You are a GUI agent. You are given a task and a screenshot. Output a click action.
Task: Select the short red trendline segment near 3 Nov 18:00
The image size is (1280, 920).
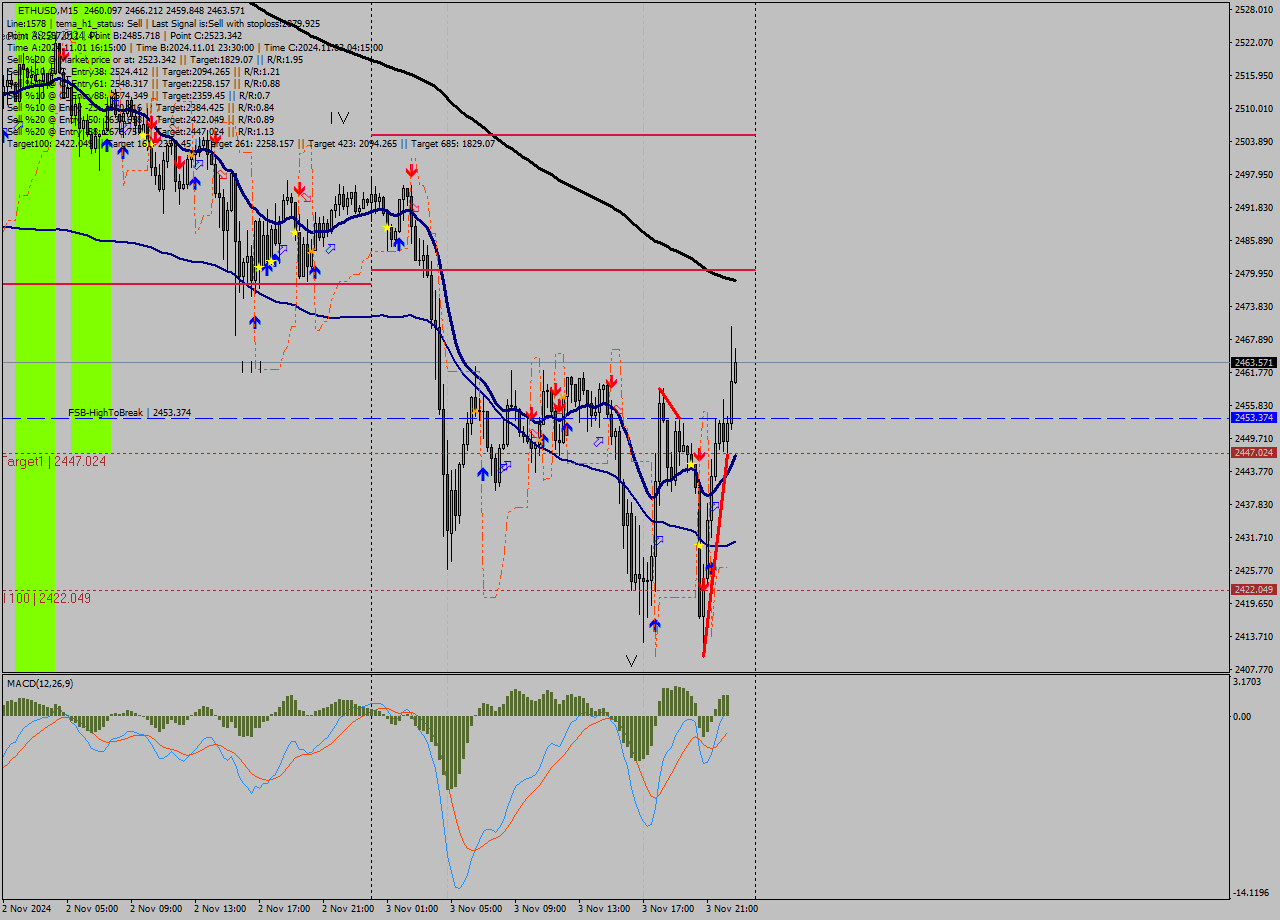[670, 403]
